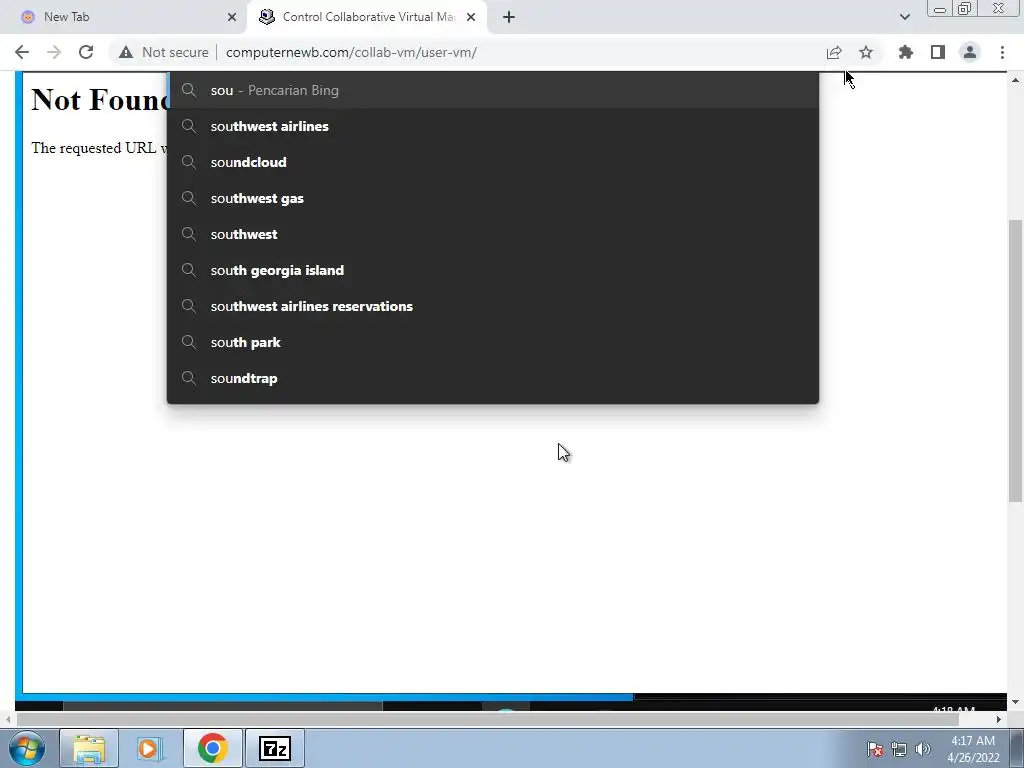Click the 'Not Found' heading text
Screen dimensions: 1024x768
coord(99,100)
